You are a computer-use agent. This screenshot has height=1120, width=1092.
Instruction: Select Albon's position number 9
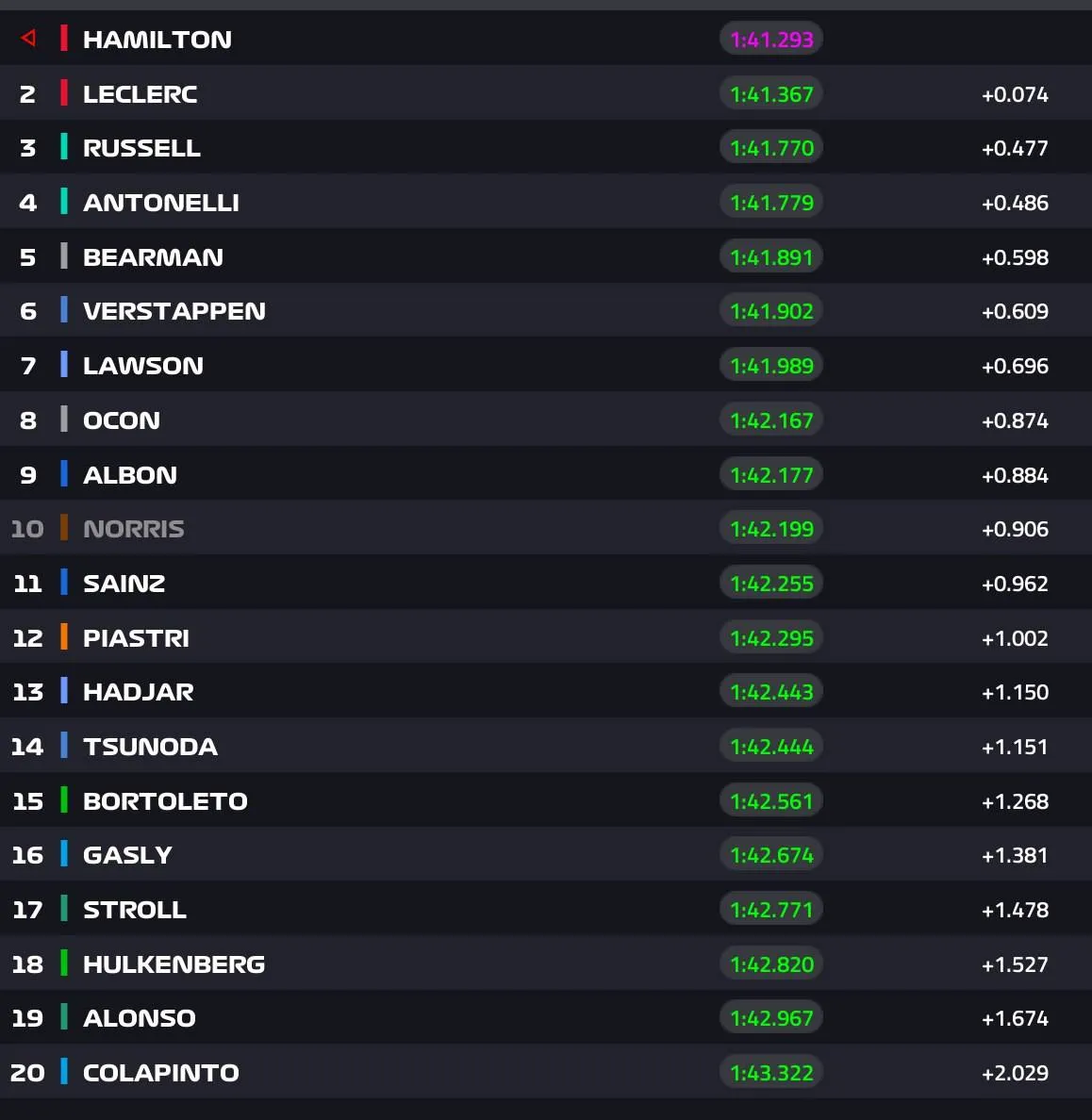tap(28, 475)
